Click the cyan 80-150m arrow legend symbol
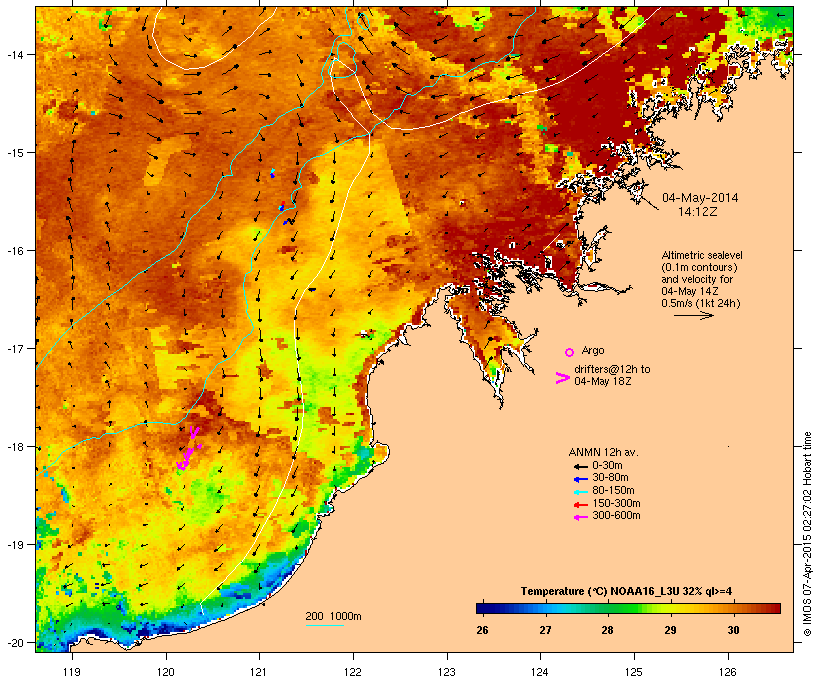The height and width of the screenshot is (680, 820). coord(580,492)
